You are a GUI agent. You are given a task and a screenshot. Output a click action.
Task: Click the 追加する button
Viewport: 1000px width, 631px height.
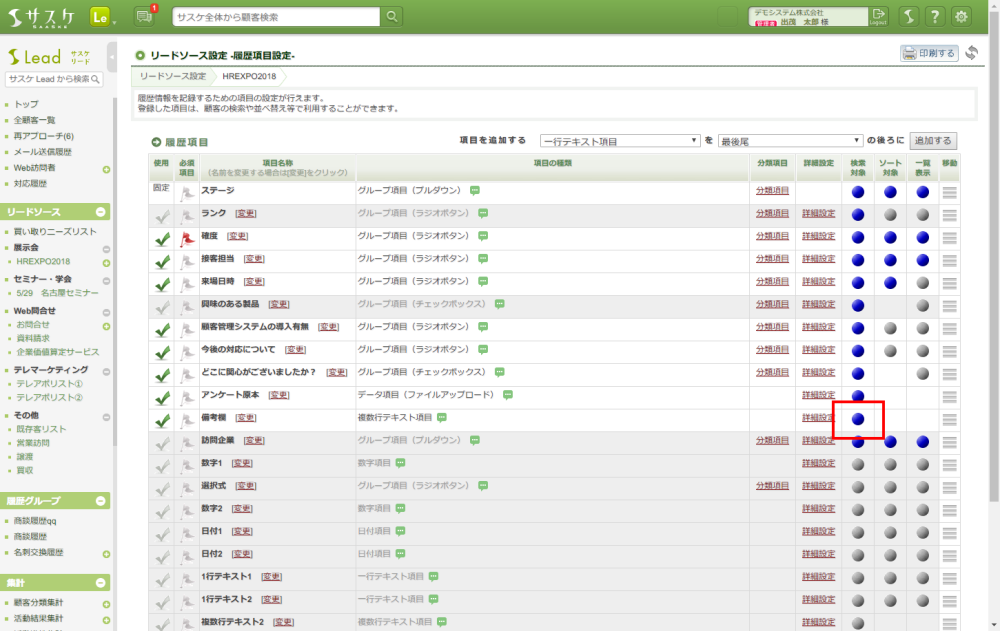click(932, 141)
